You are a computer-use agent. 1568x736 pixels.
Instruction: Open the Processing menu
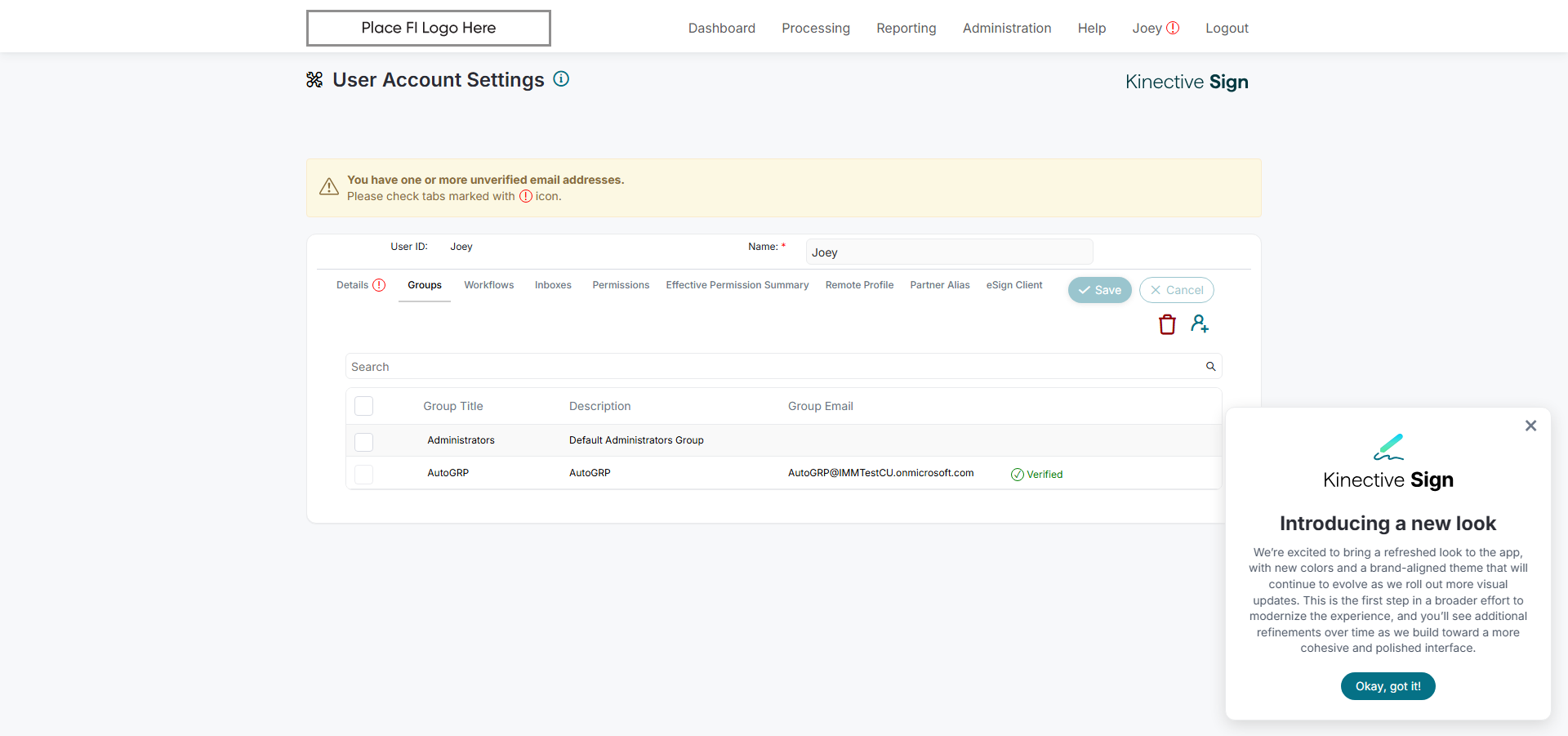(x=815, y=29)
